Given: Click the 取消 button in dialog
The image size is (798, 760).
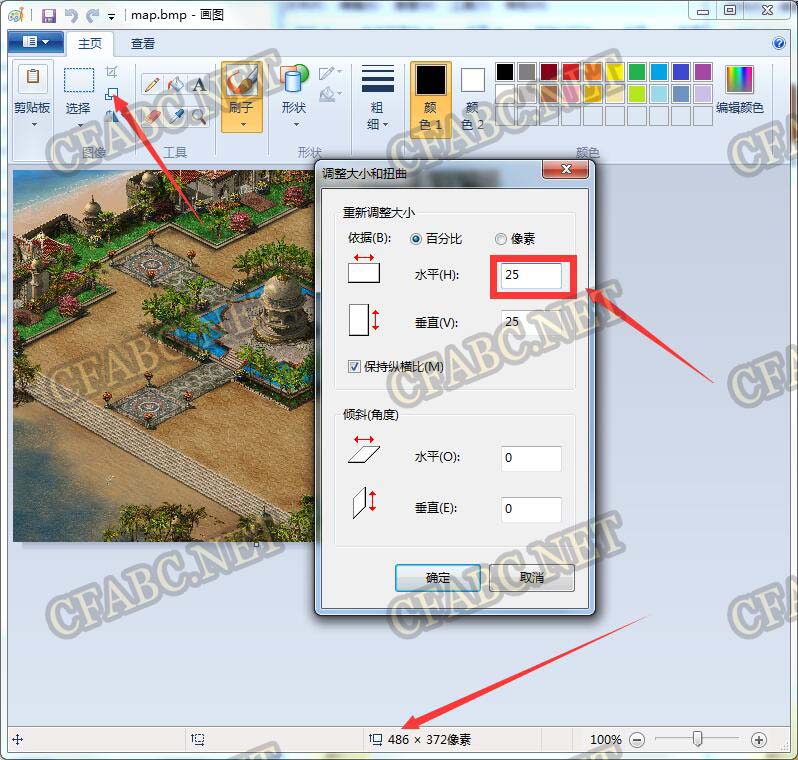Looking at the screenshot, I should coord(531,578).
